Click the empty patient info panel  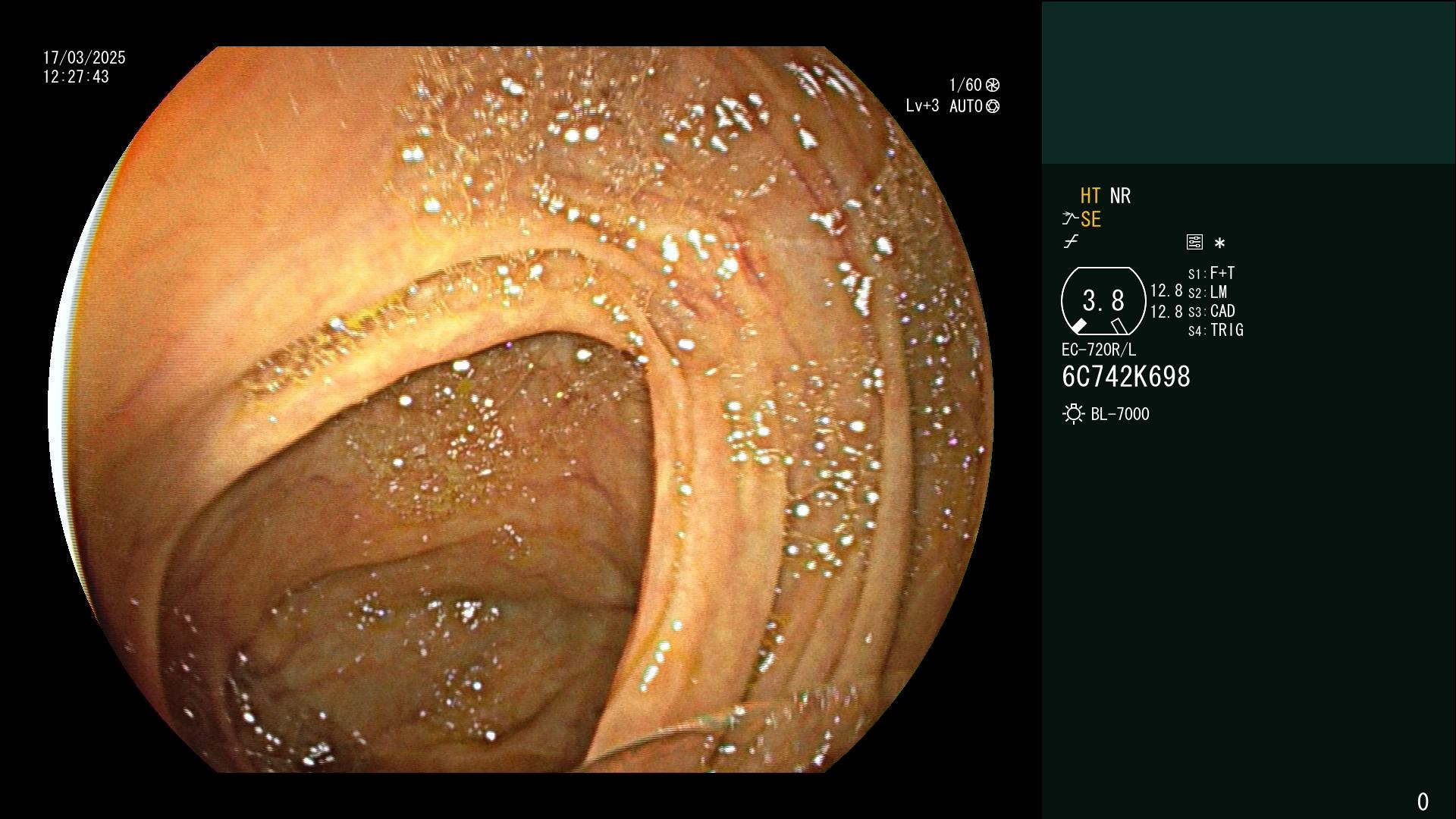click(x=1248, y=82)
